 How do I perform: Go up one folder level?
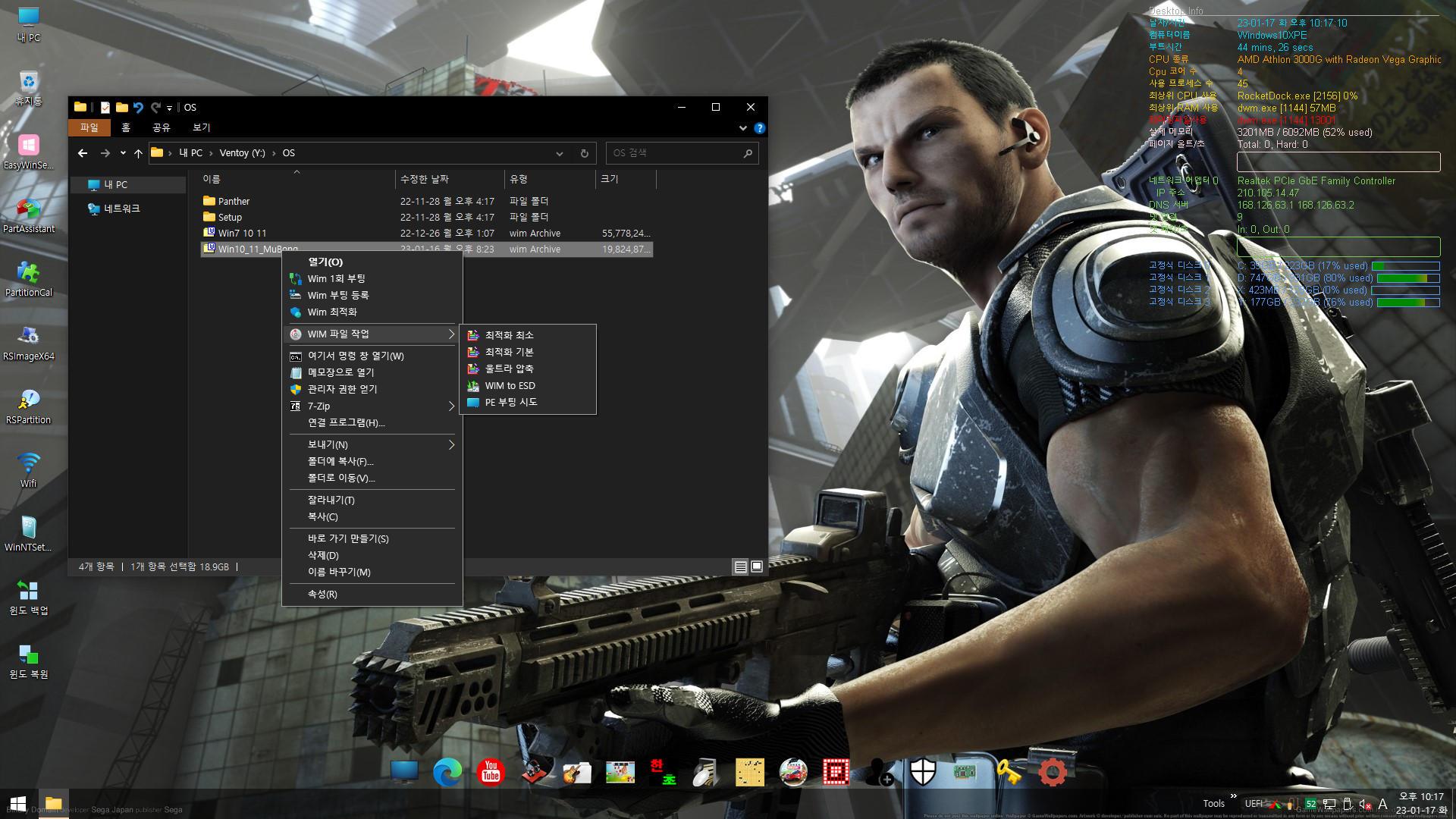(x=138, y=153)
